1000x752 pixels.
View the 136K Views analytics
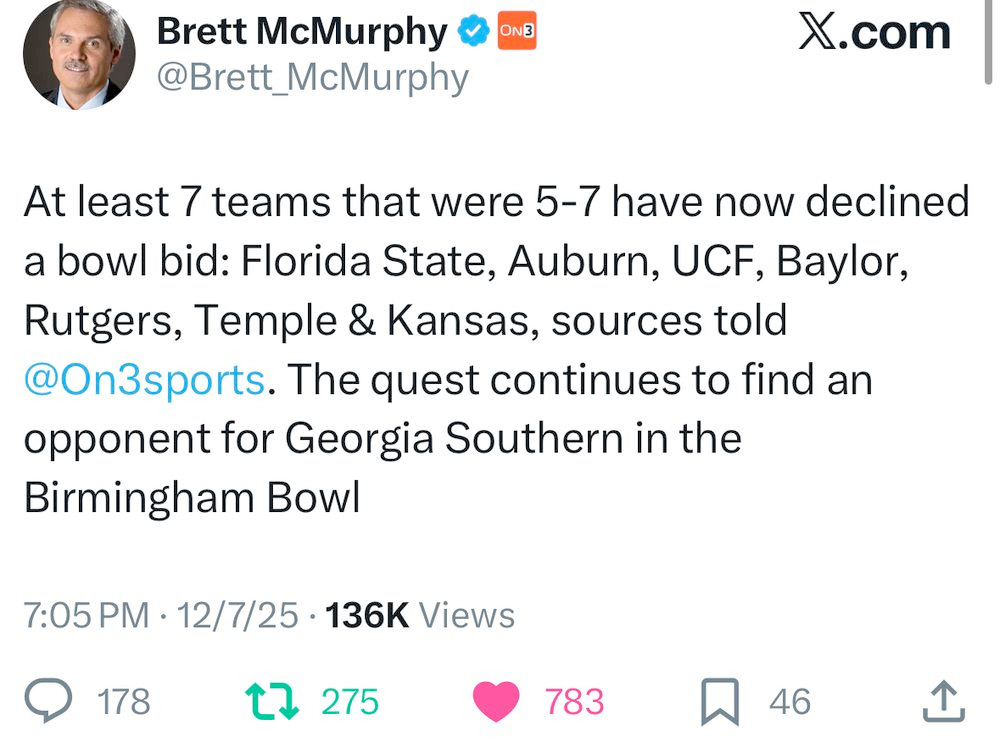tap(420, 615)
